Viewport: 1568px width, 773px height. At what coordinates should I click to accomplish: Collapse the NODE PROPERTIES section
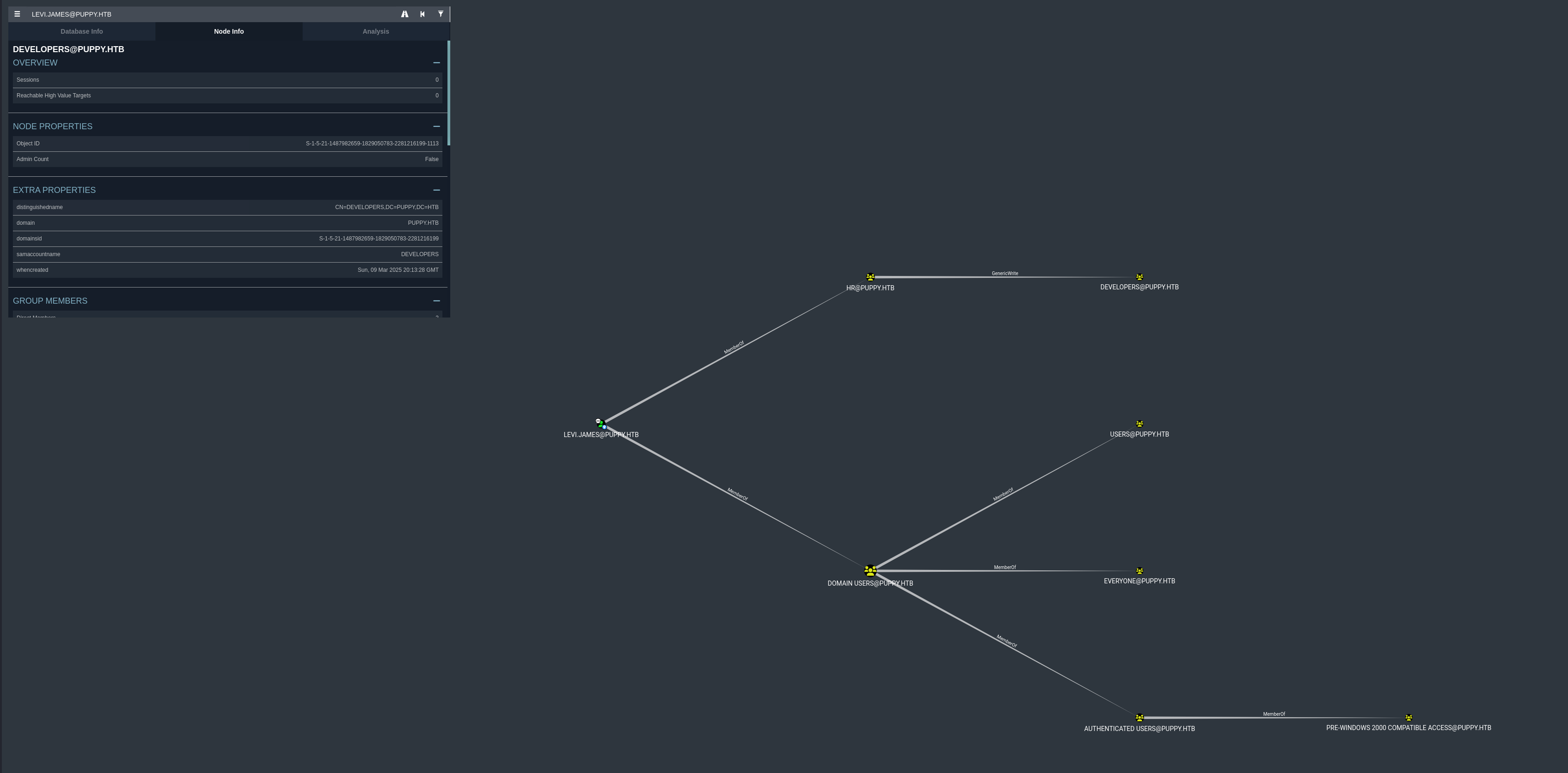(x=436, y=126)
